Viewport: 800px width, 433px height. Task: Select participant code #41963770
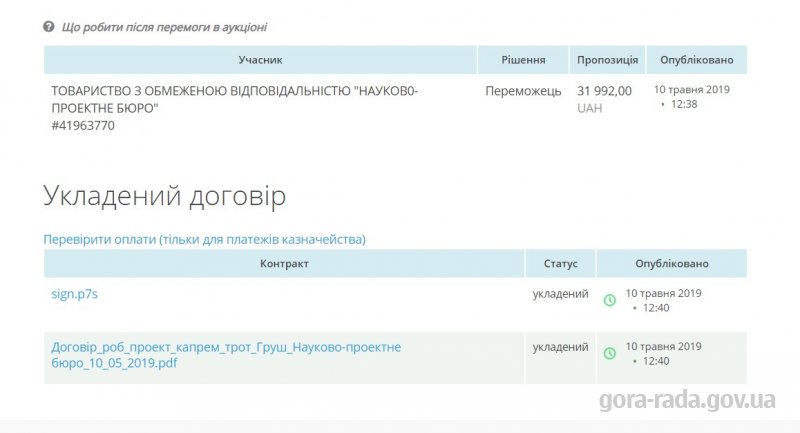click(83, 125)
